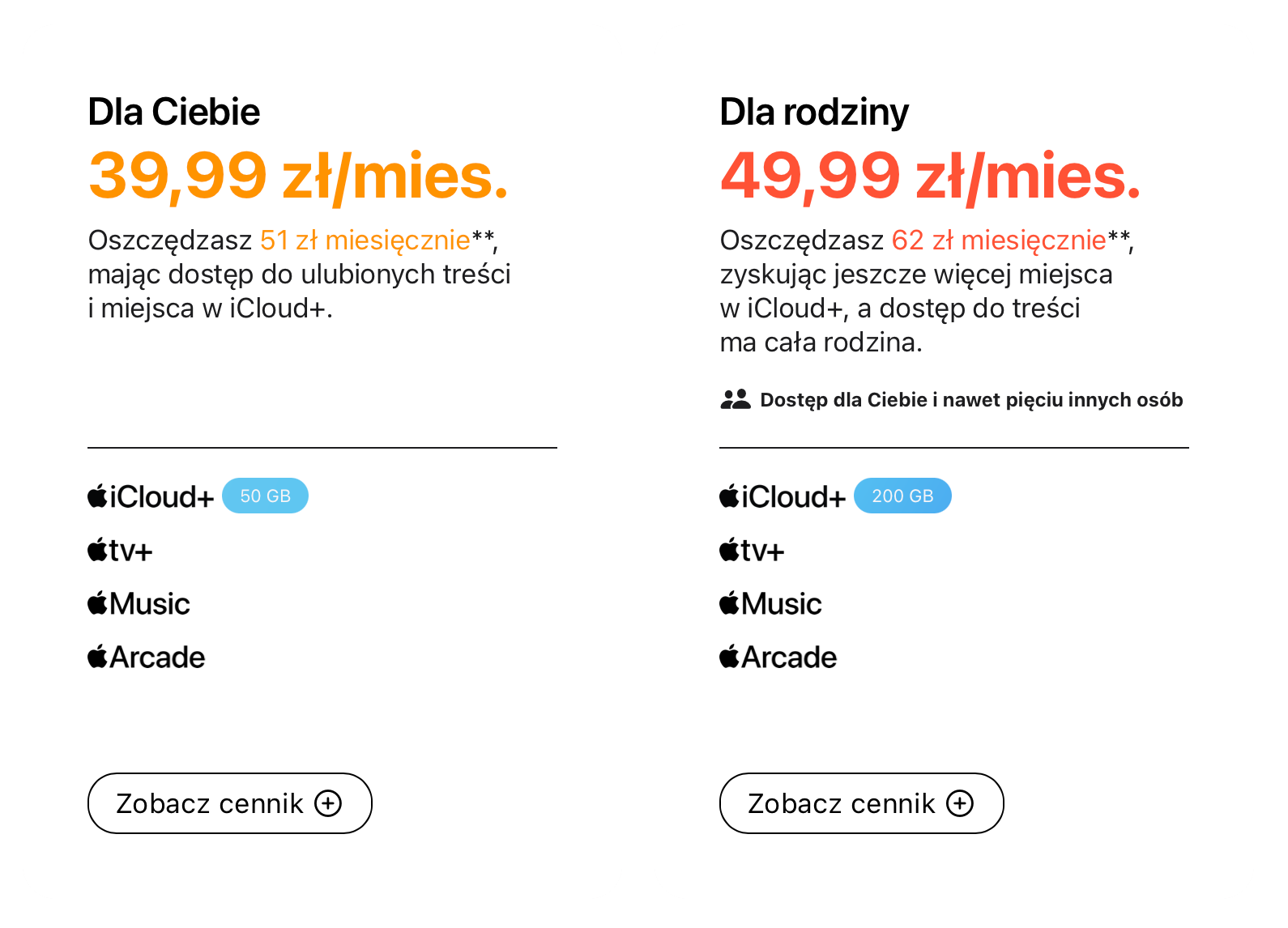Screen dimensions: 1288x928
Task: Click the iCloud+ logo in Dla rodziny plan
Action: [783, 496]
